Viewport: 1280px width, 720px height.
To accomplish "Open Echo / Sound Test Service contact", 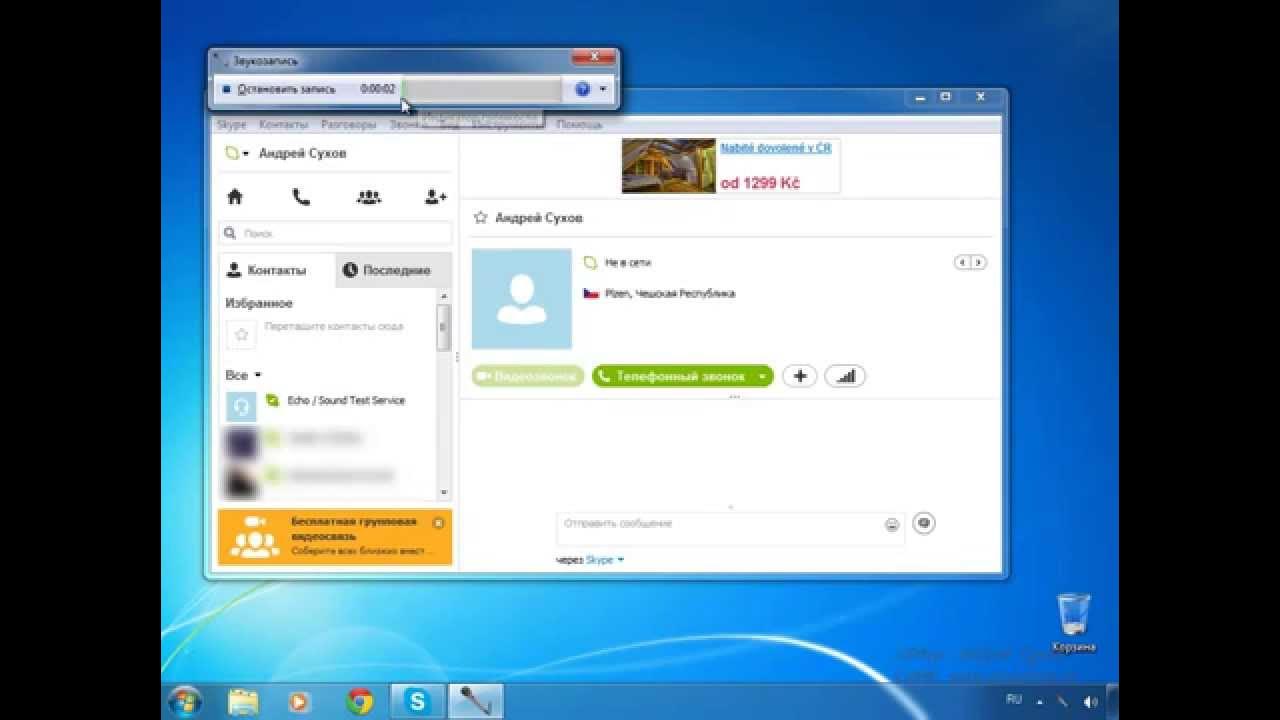I will click(x=346, y=400).
